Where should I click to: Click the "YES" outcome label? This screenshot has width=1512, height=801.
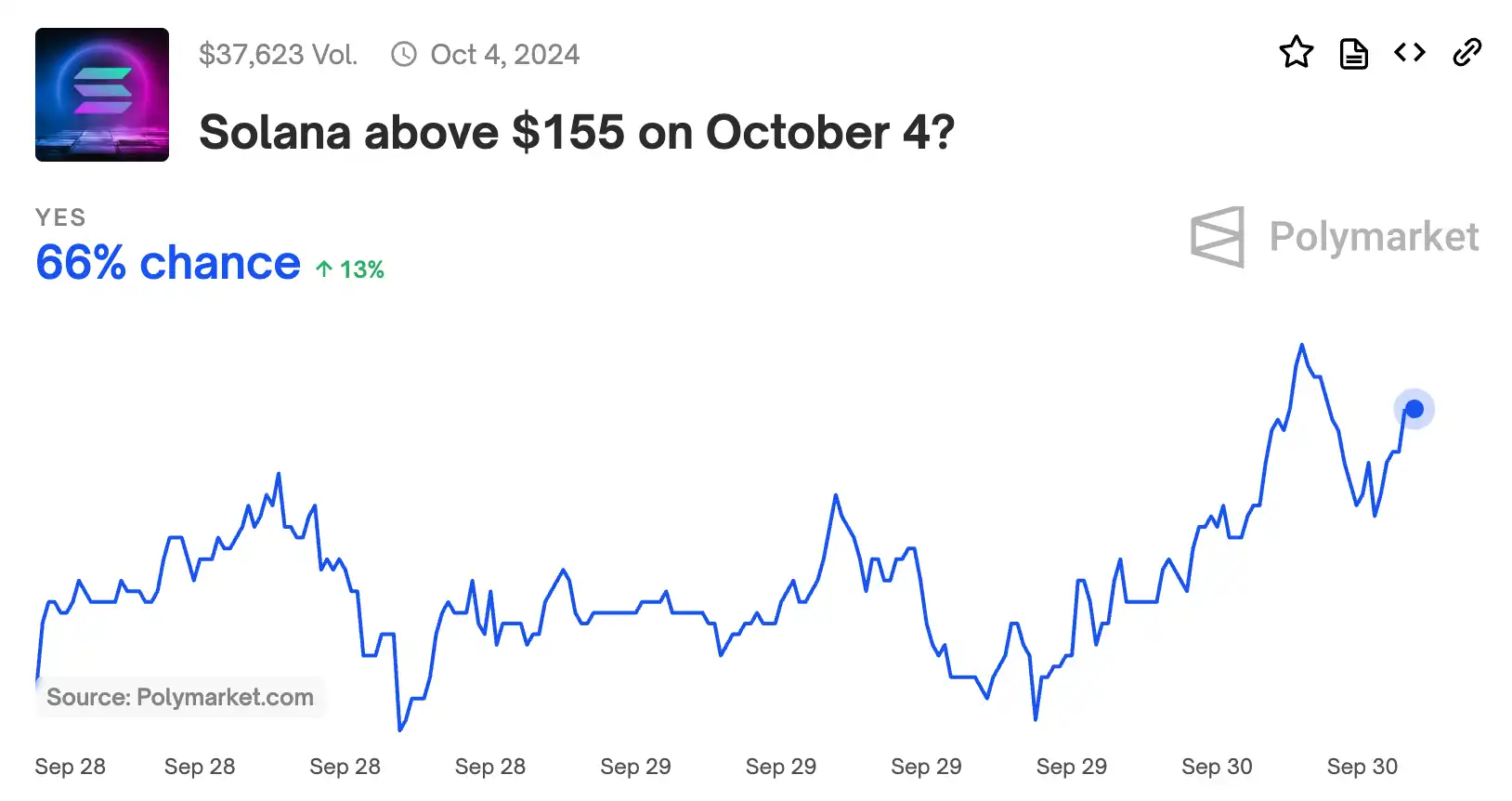(x=60, y=217)
